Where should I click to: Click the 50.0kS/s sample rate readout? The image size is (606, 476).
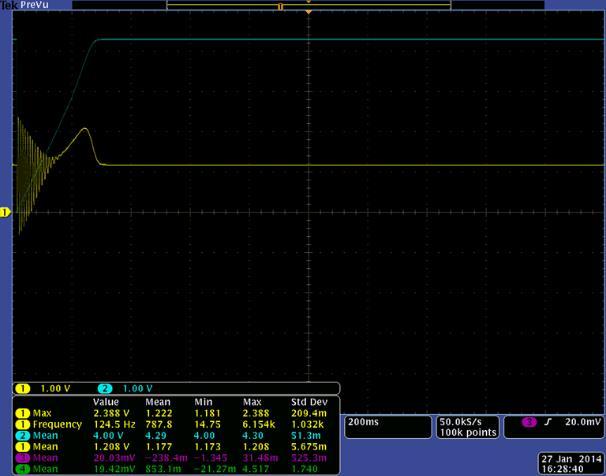click(461, 422)
